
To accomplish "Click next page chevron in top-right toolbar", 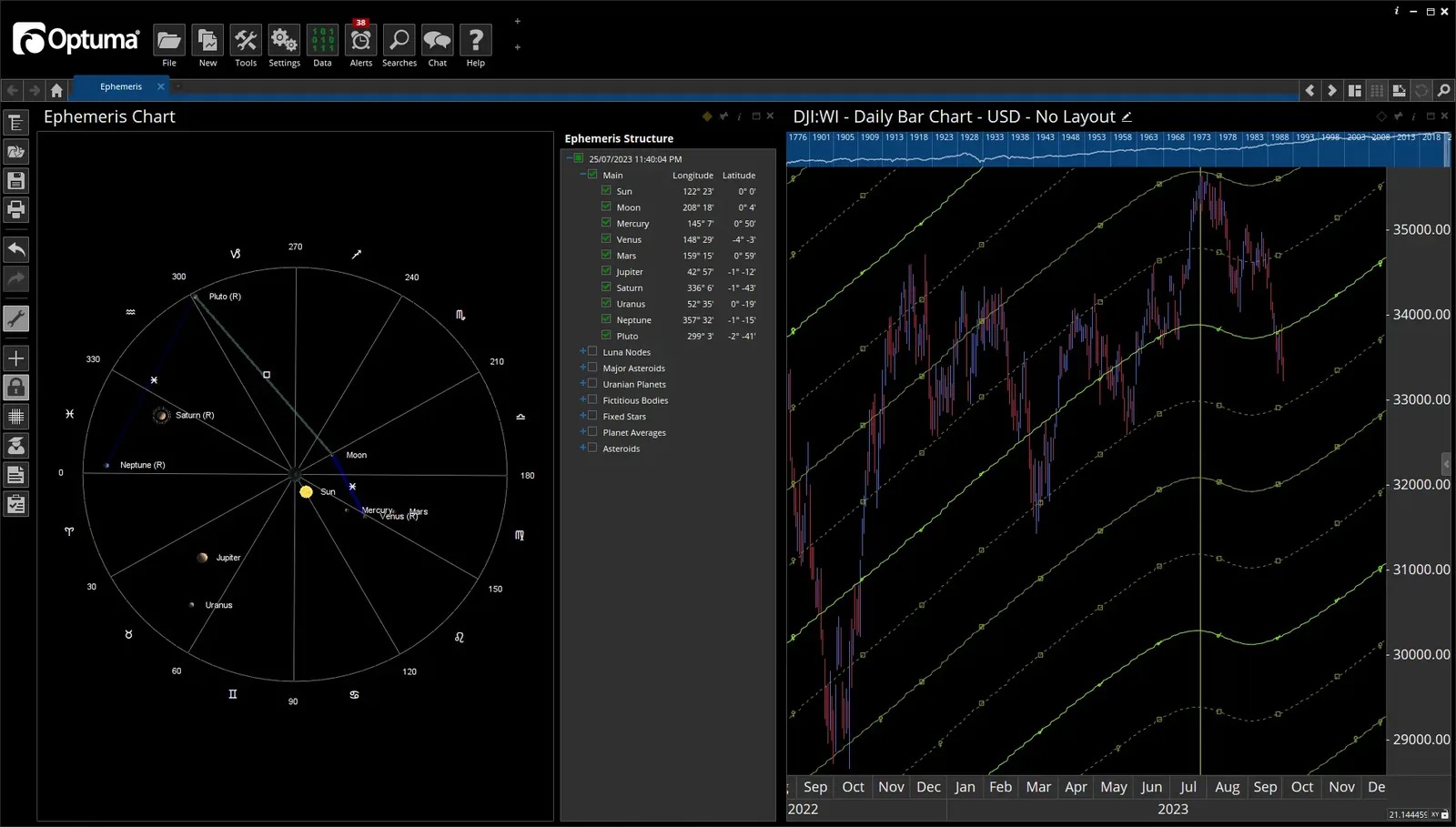I will 1331,90.
